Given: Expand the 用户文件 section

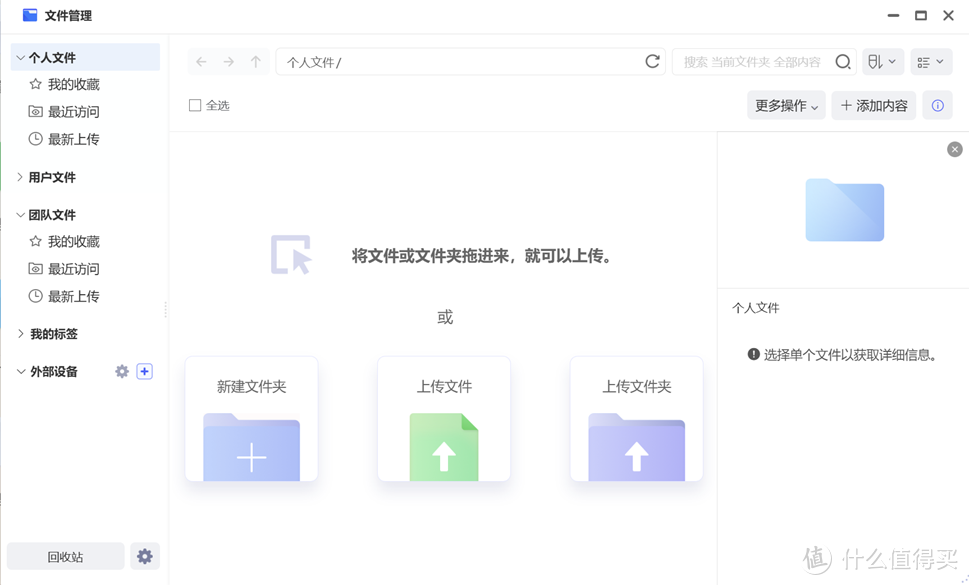Looking at the screenshot, I should tap(20, 177).
